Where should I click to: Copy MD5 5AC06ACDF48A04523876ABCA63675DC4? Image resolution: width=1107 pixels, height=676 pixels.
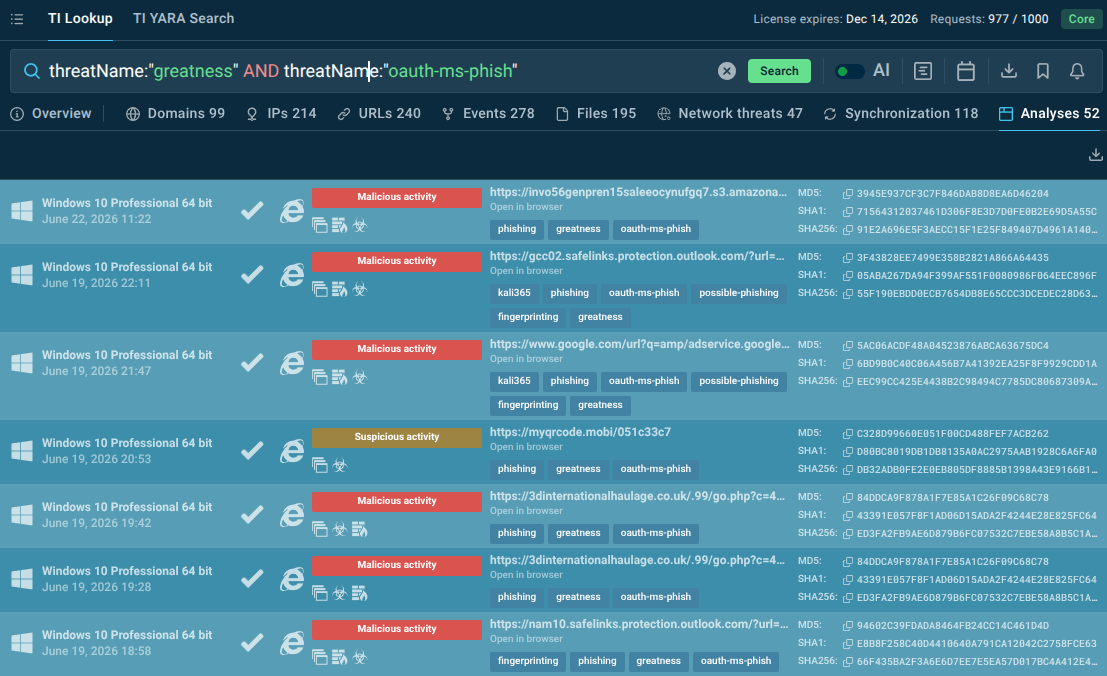(847, 346)
